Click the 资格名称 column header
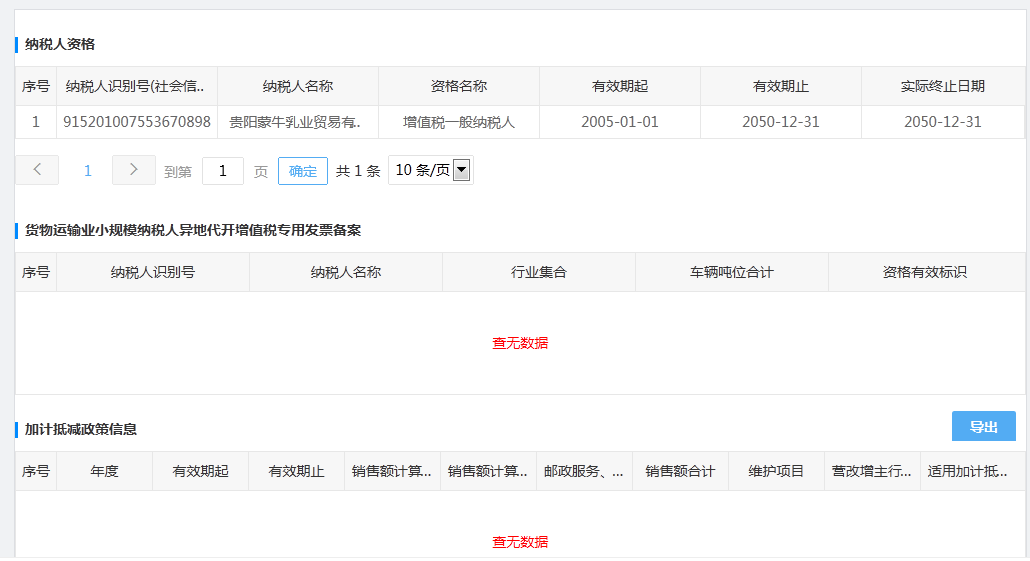This screenshot has width=1030, height=561. point(459,86)
